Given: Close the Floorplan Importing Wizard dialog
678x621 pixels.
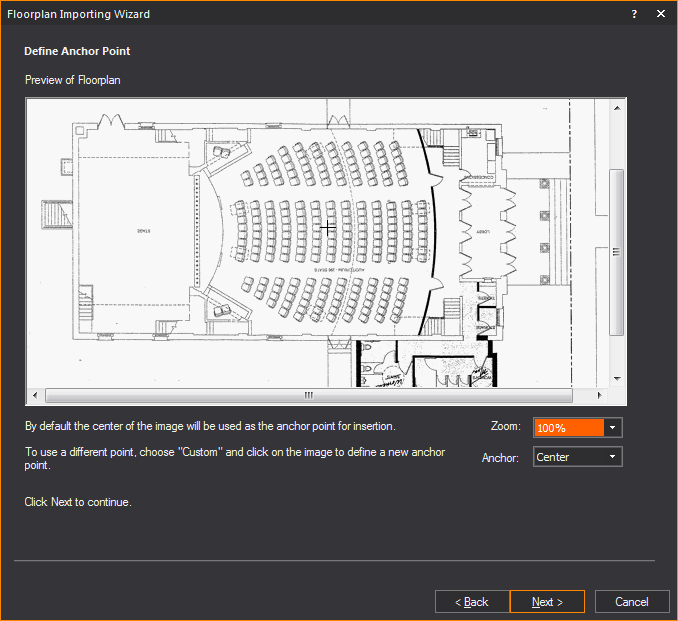Looking at the screenshot, I should click(661, 14).
